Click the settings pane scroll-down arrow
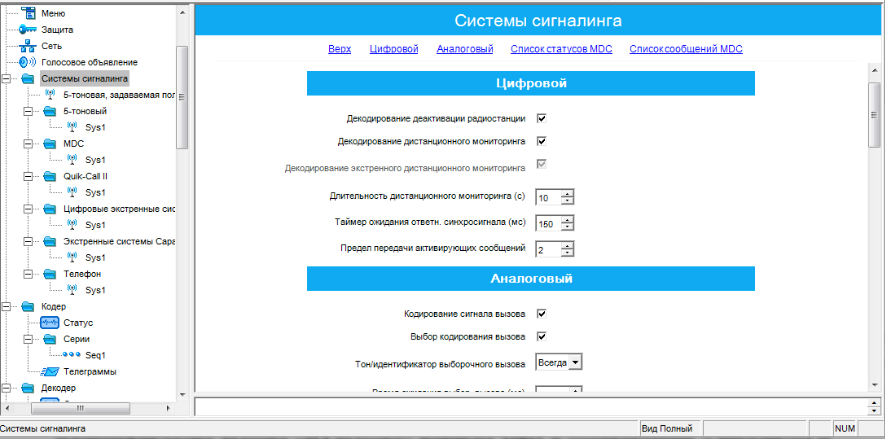The height and width of the screenshot is (439, 885). point(874,384)
